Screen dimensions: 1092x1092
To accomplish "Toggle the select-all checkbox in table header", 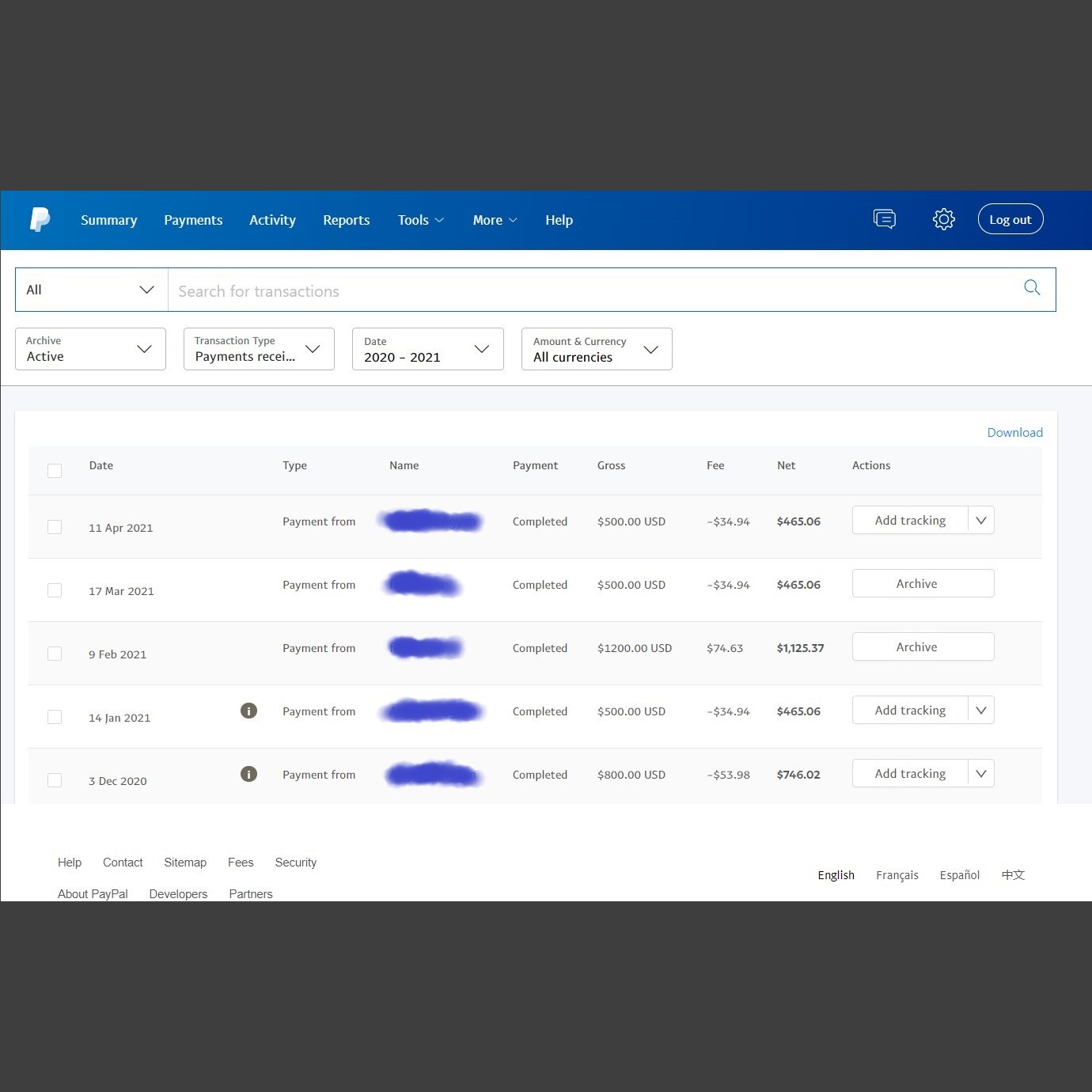I will tap(55, 471).
